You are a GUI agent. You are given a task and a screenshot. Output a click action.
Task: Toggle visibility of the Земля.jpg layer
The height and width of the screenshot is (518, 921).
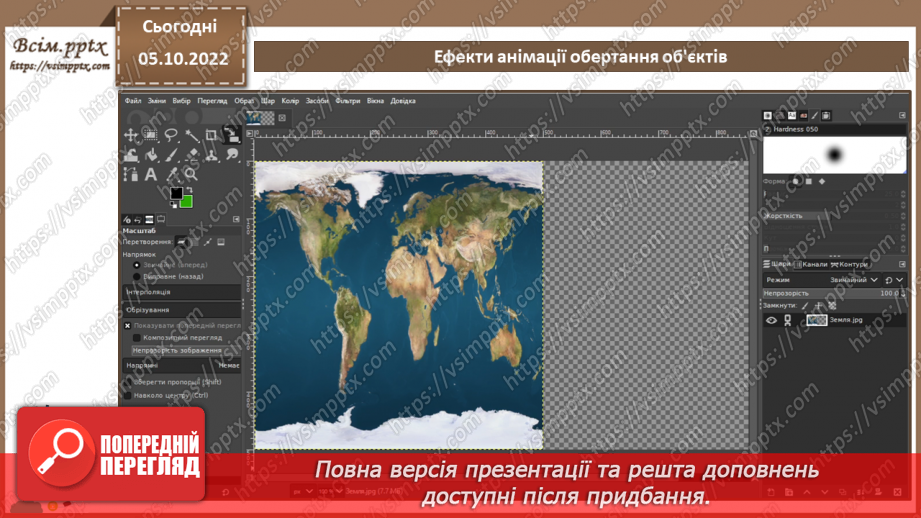pyautogui.click(x=771, y=321)
